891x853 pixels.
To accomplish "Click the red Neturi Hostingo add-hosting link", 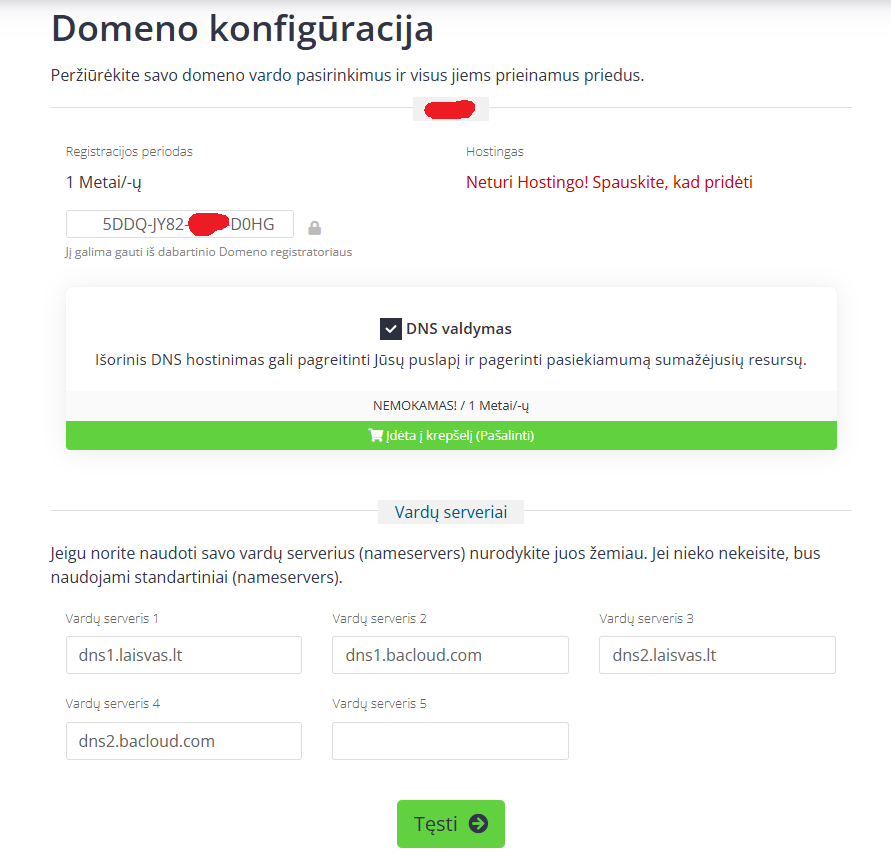I will point(609,182).
